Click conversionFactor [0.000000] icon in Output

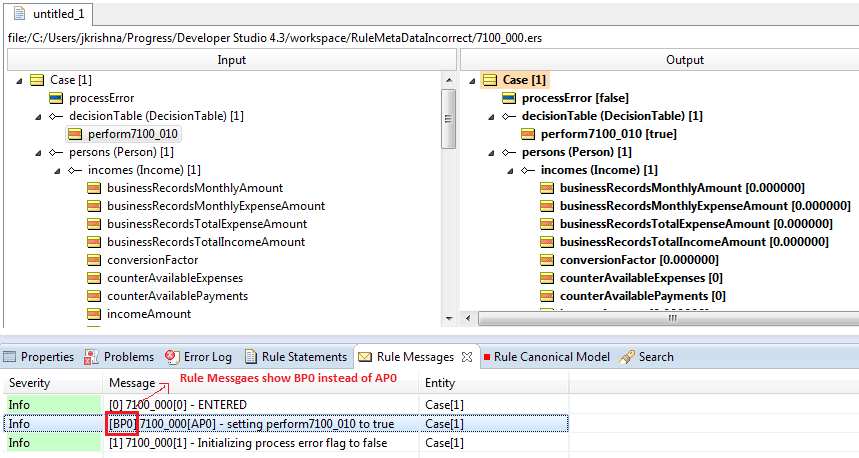point(547,260)
